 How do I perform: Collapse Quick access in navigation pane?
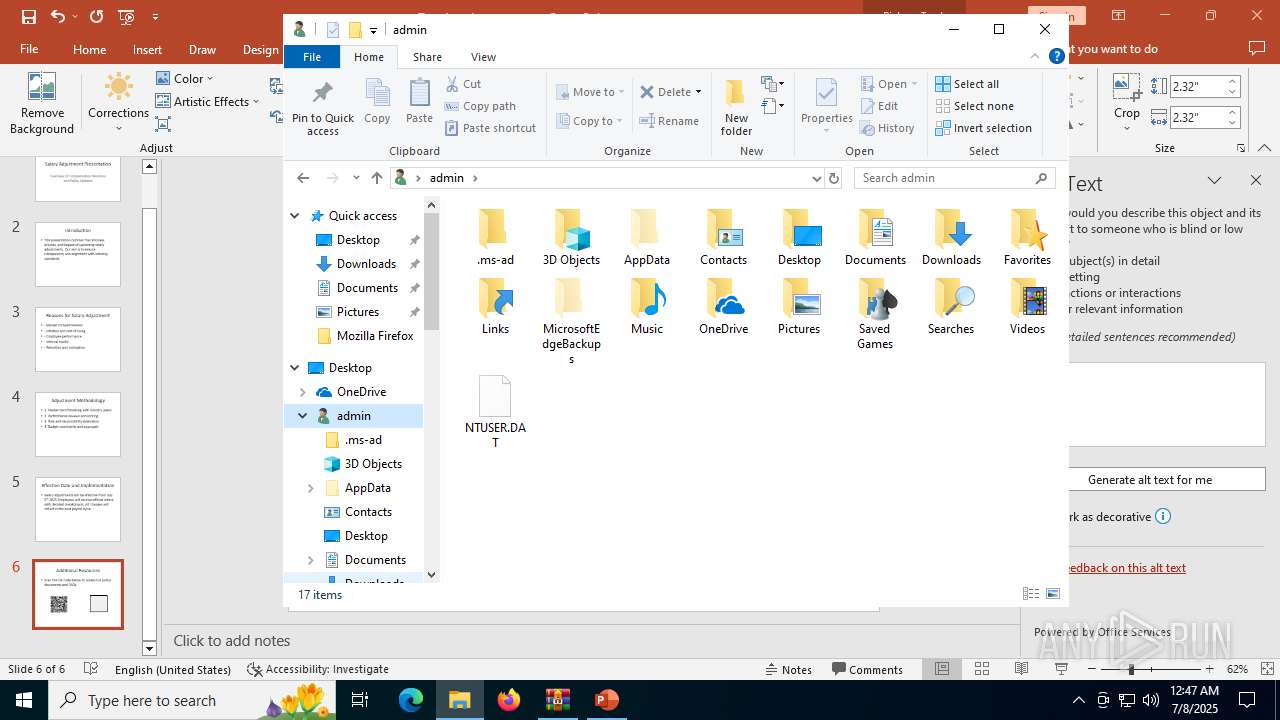pyautogui.click(x=295, y=216)
